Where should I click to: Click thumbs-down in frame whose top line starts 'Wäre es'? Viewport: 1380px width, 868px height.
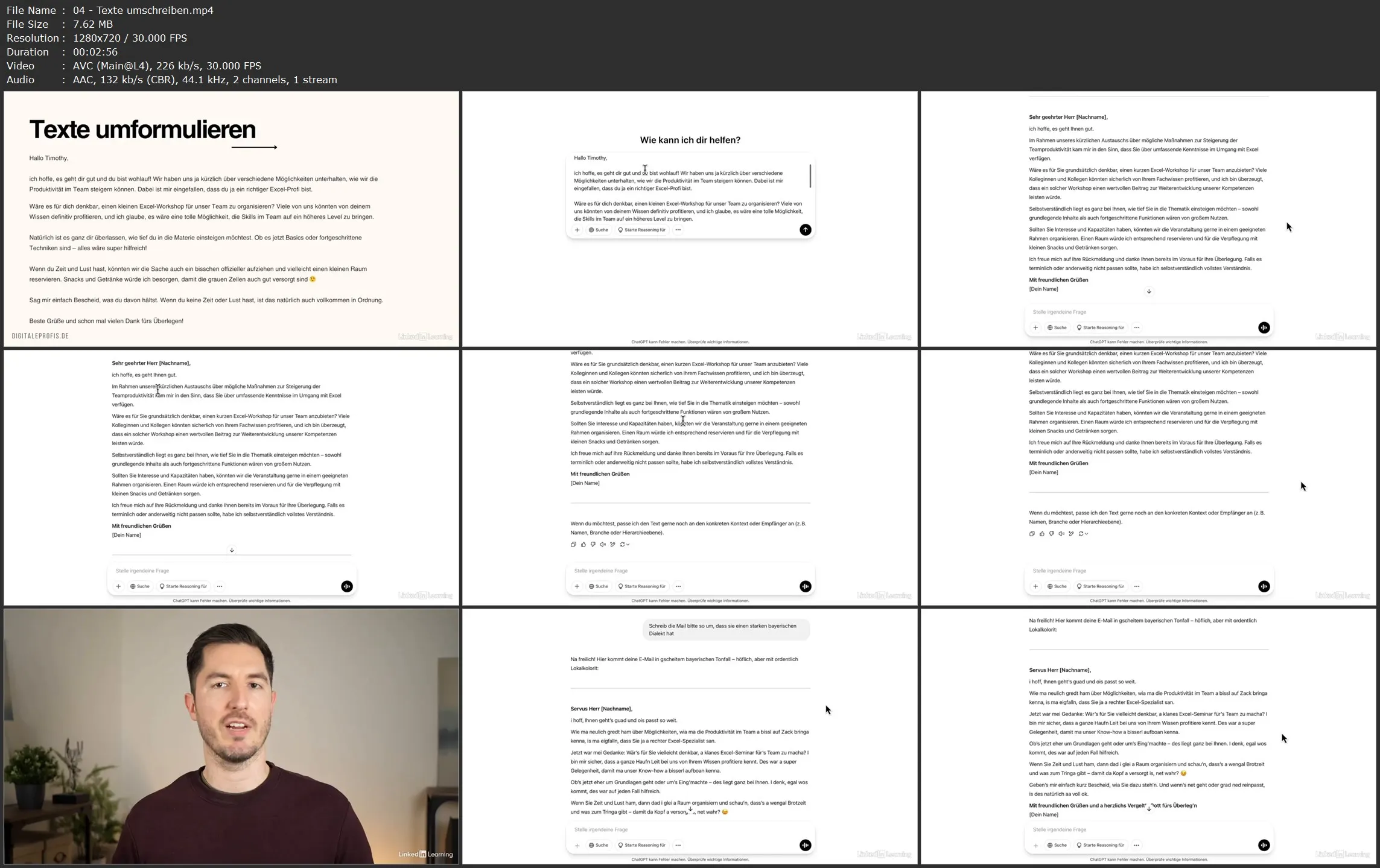point(1051,533)
